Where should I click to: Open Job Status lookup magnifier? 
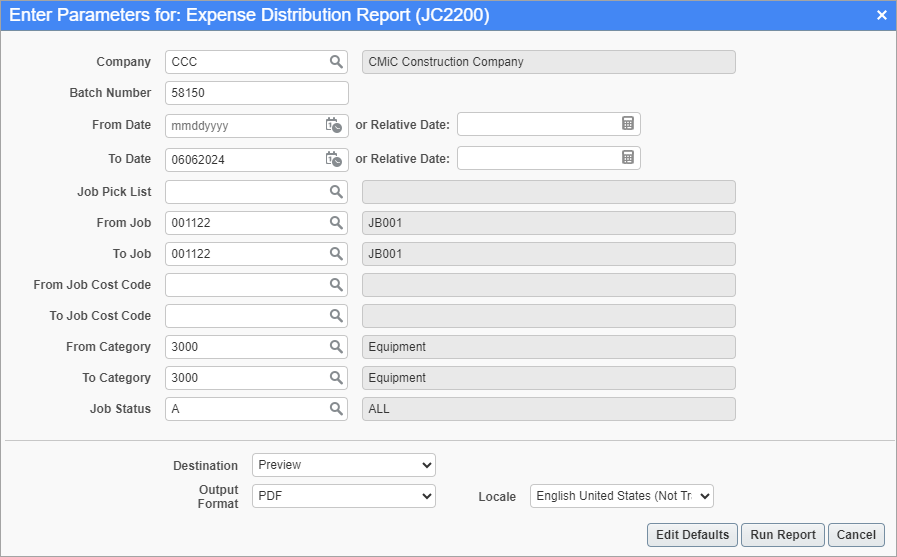[x=336, y=408]
